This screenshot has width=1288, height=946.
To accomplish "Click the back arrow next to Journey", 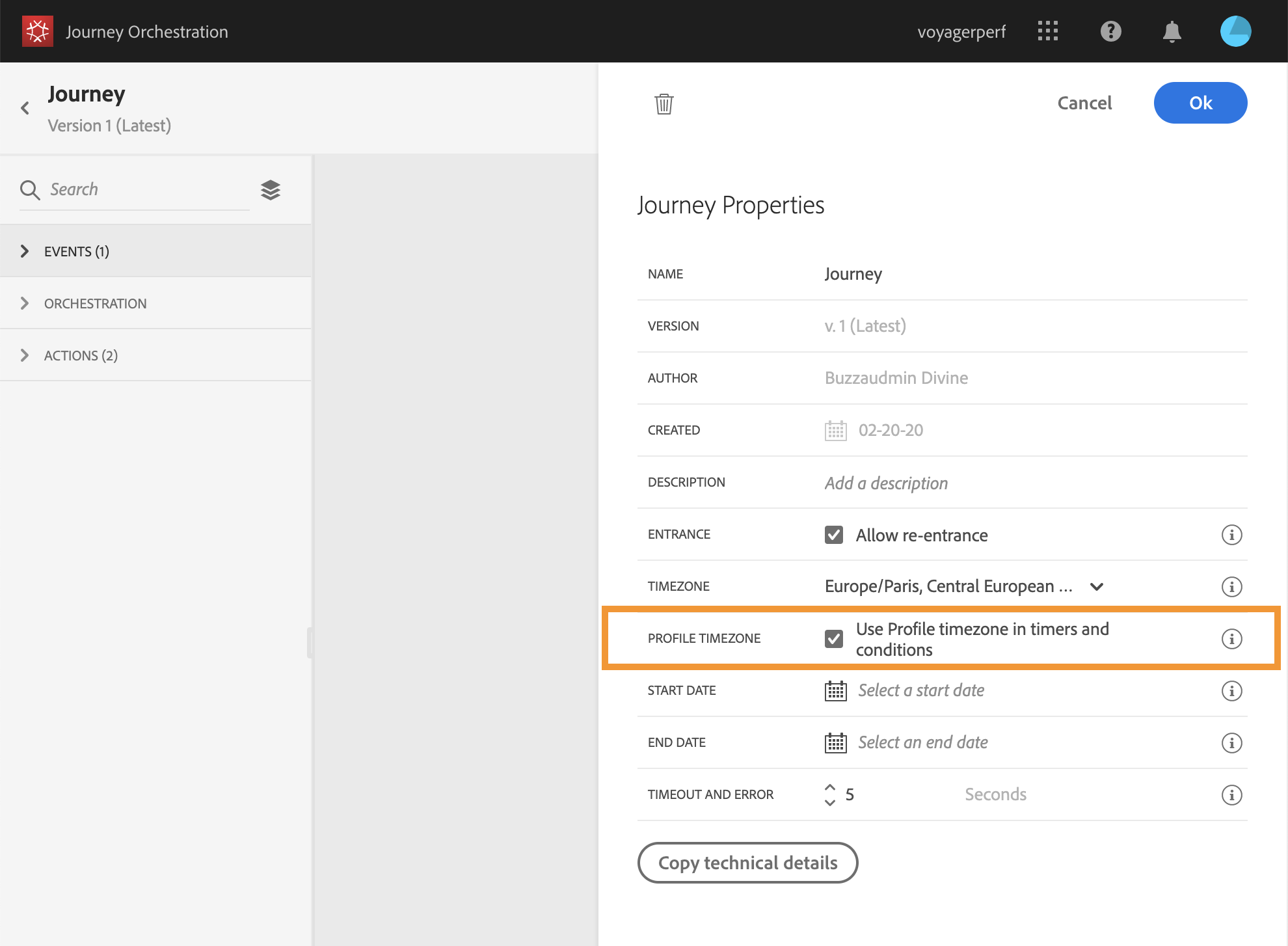I will pyautogui.click(x=25, y=108).
